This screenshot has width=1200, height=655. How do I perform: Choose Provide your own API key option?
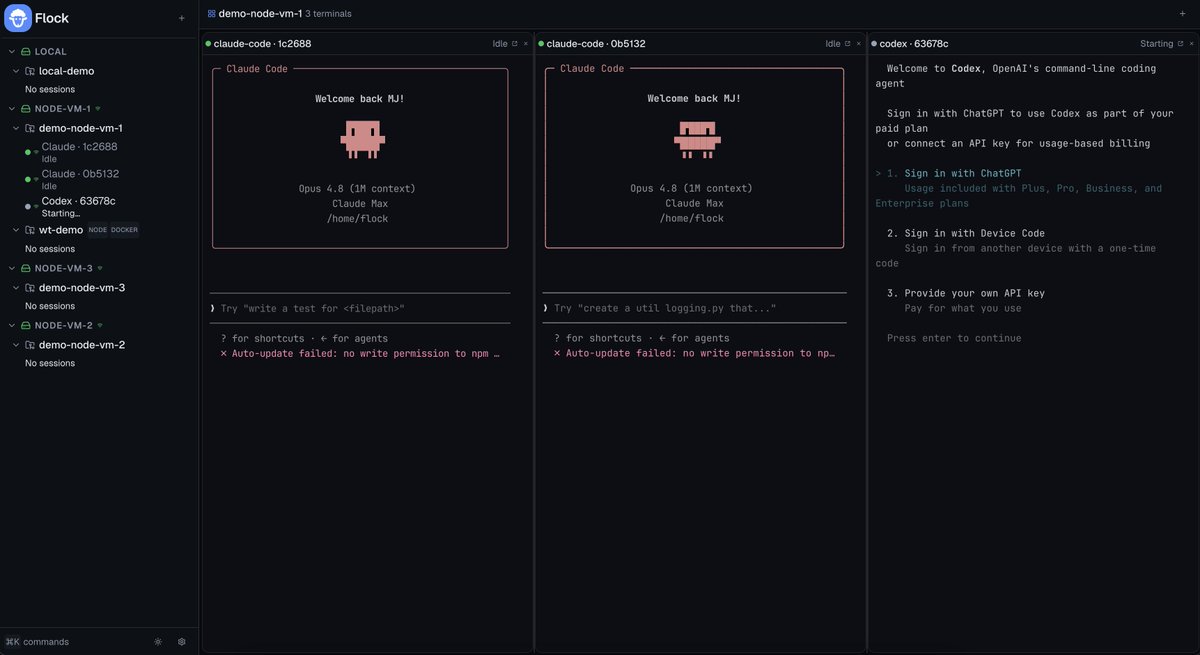click(975, 293)
